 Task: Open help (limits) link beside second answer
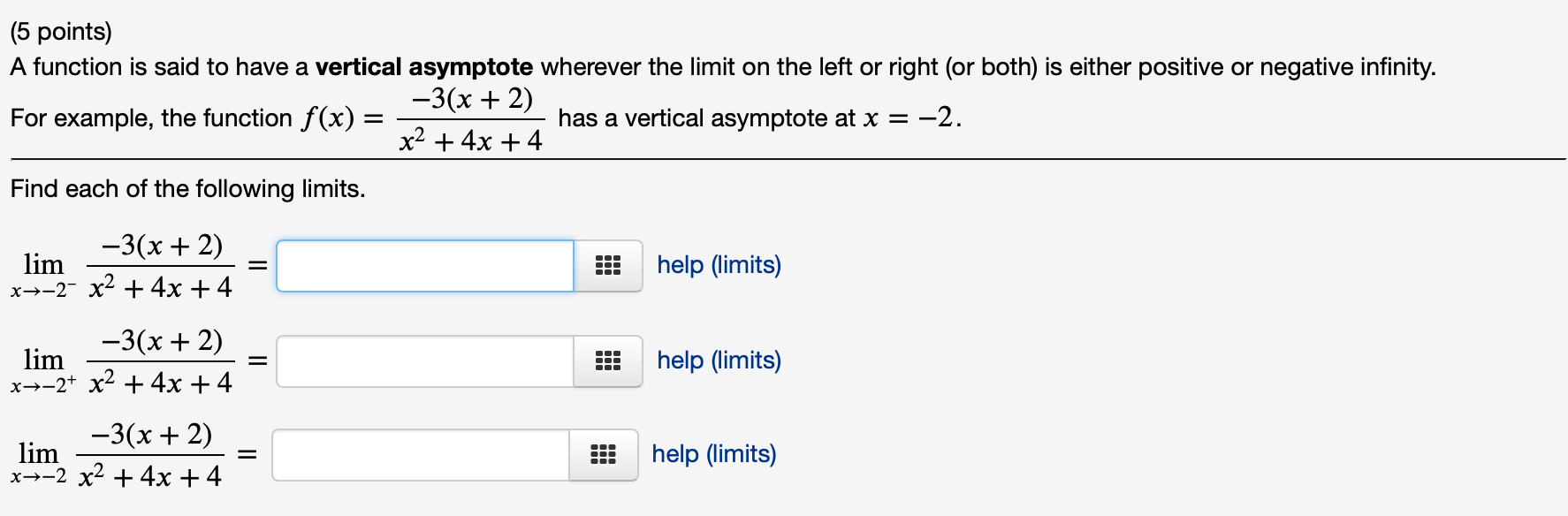[x=719, y=360]
